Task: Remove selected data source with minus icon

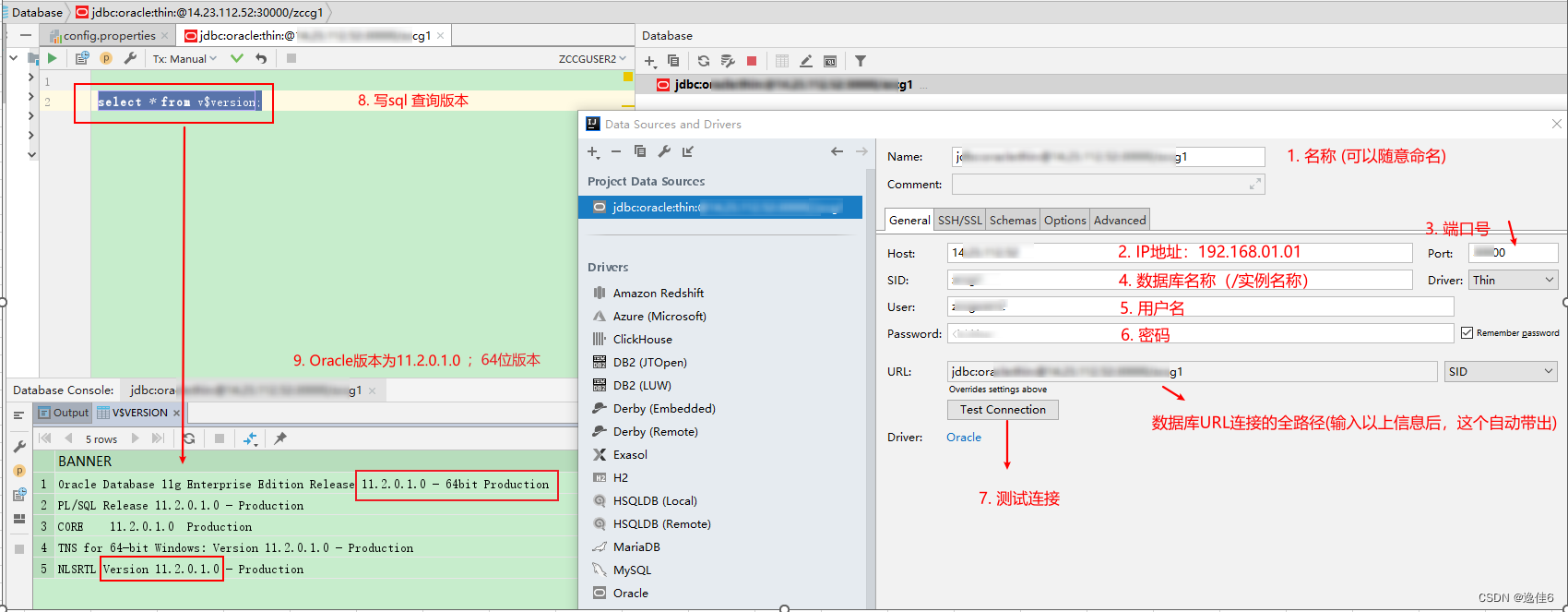Action: pos(616,151)
